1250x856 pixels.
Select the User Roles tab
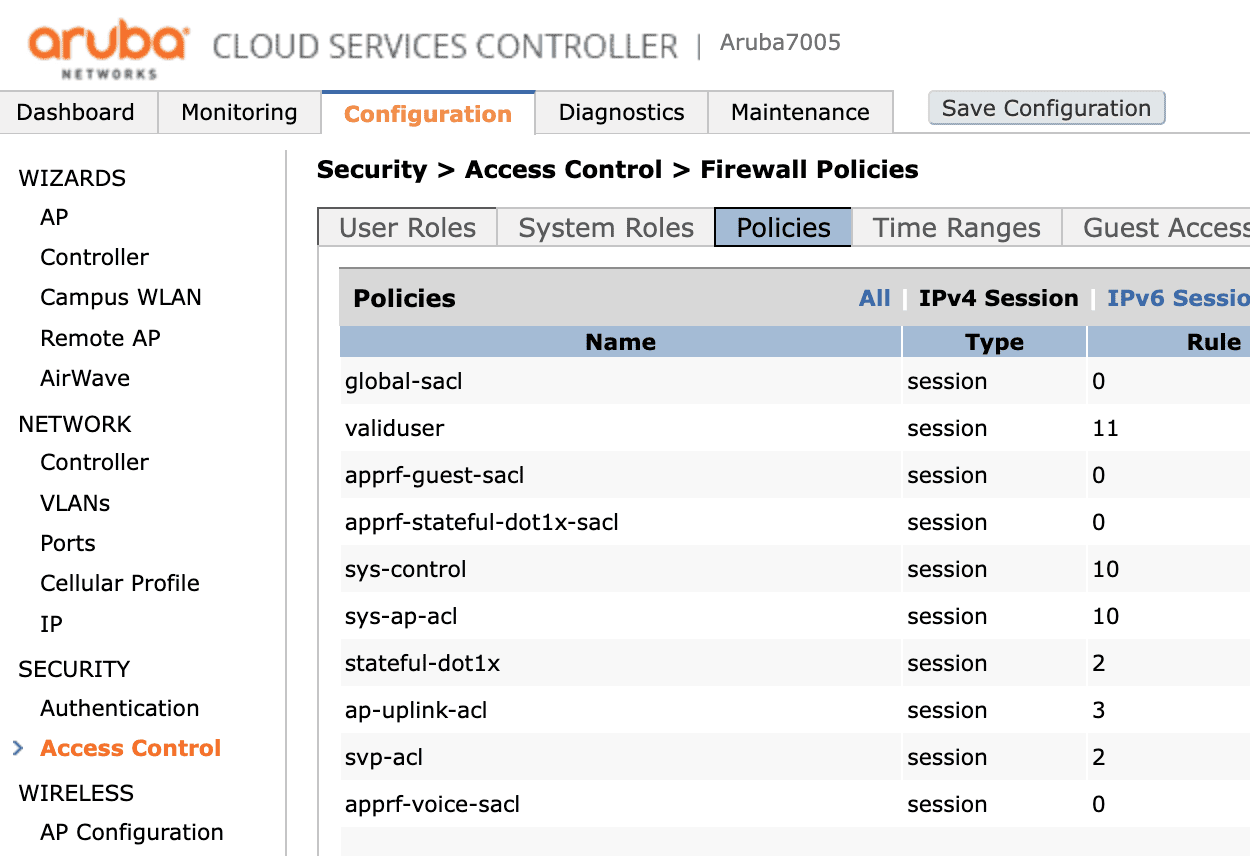click(407, 227)
